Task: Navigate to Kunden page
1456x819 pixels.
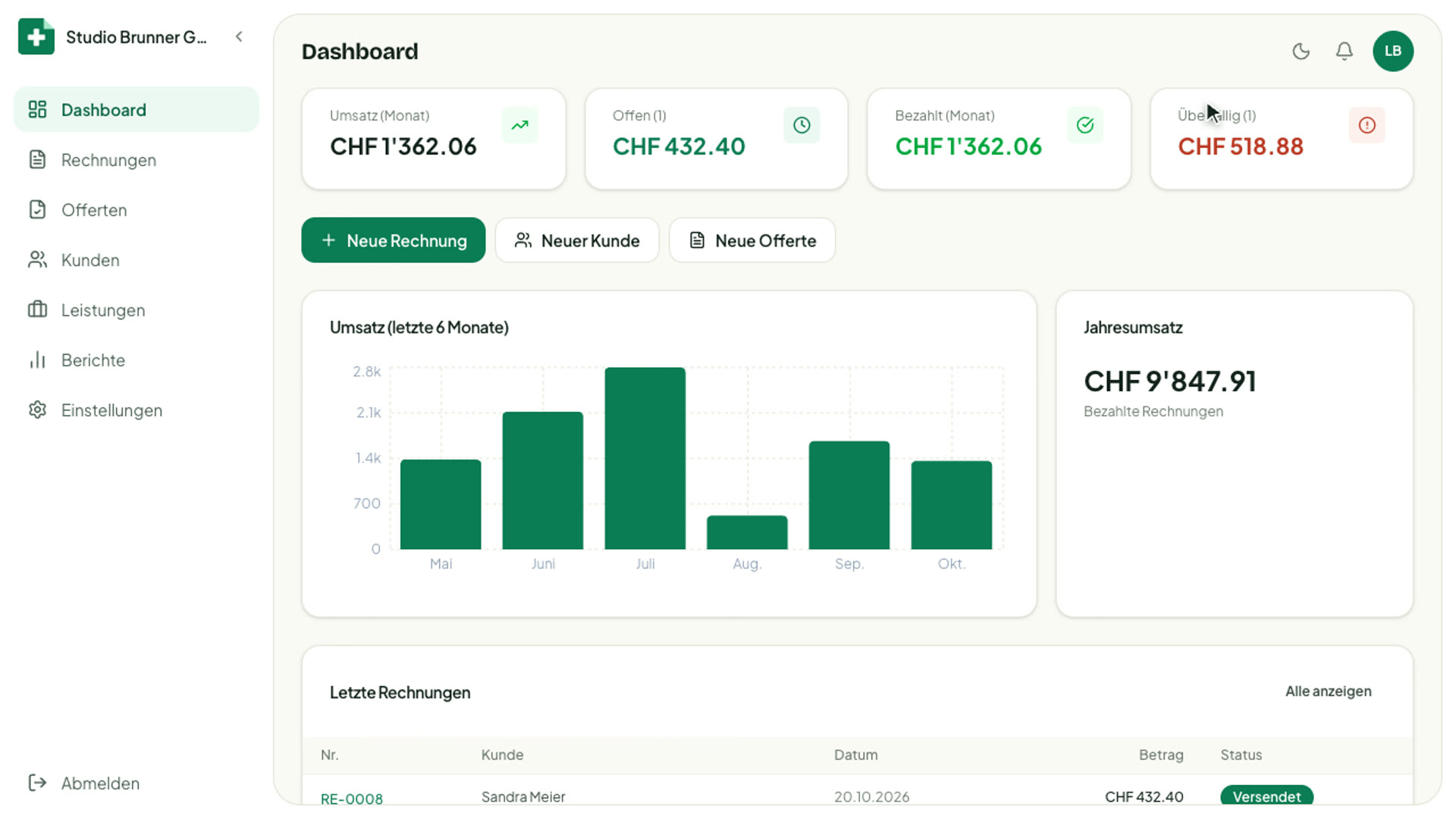Action: point(136,260)
